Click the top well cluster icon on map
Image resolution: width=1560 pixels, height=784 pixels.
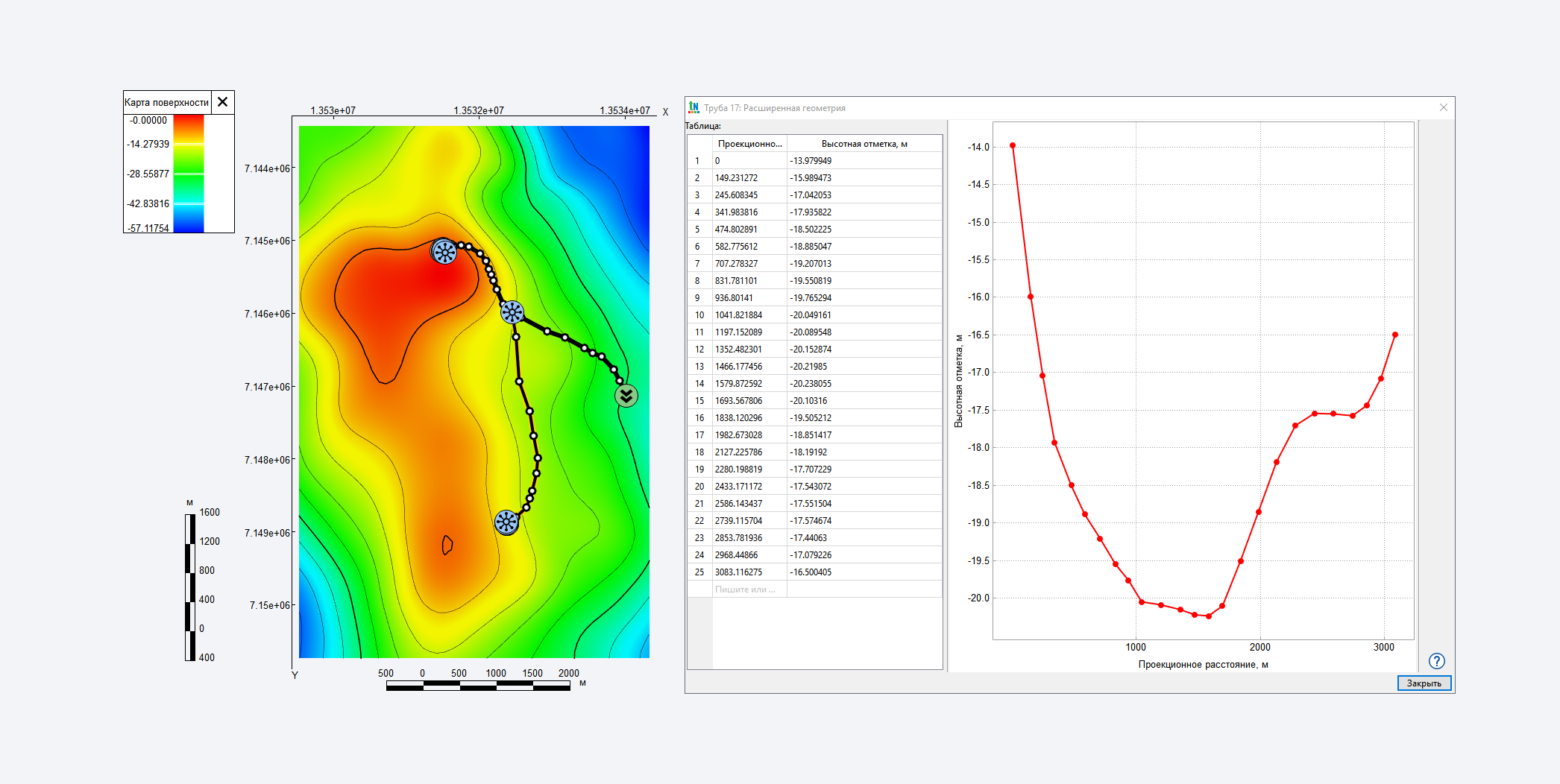tap(444, 252)
